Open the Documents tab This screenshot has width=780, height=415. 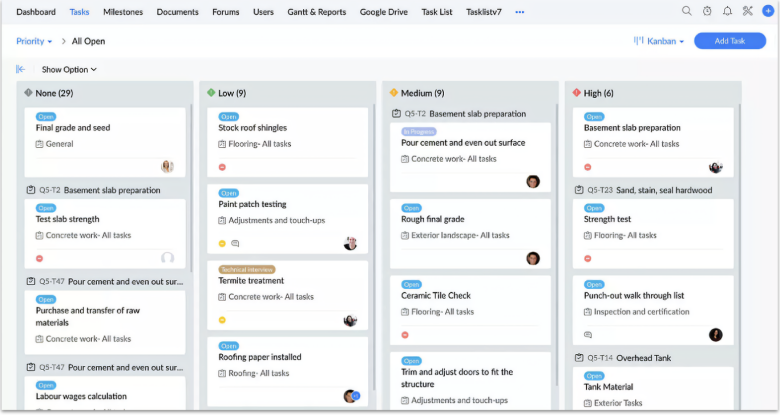click(x=178, y=12)
